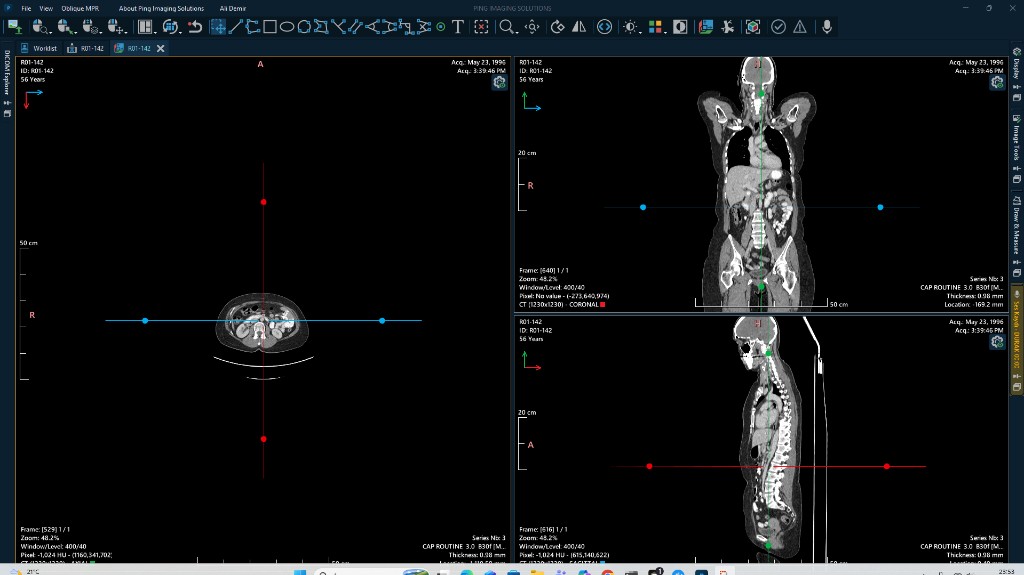The width and height of the screenshot is (1024, 575).
Task: Open axial viewport settings gear
Action: click(x=500, y=82)
